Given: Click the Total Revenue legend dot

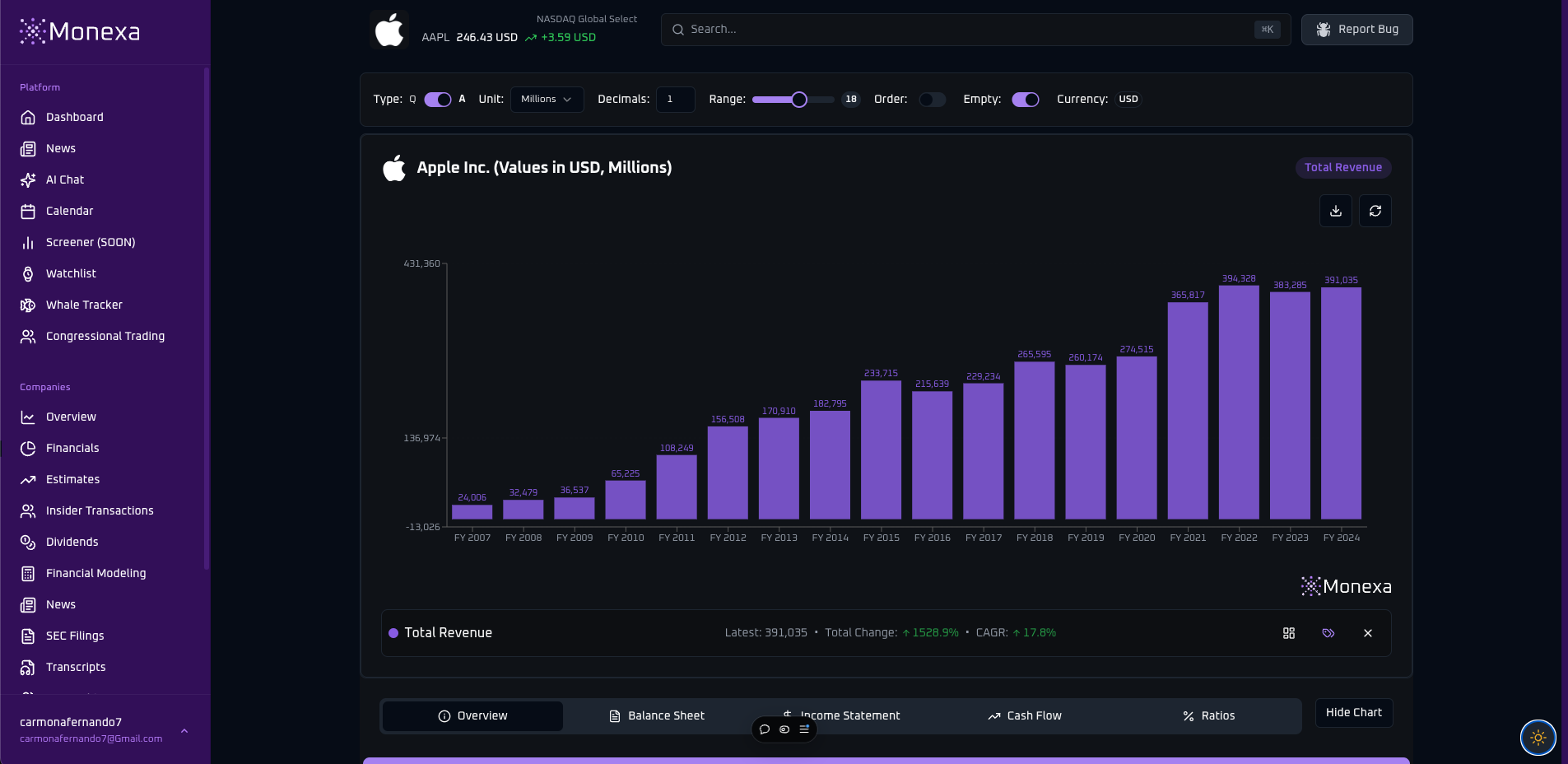Looking at the screenshot, I should point(393,633).
